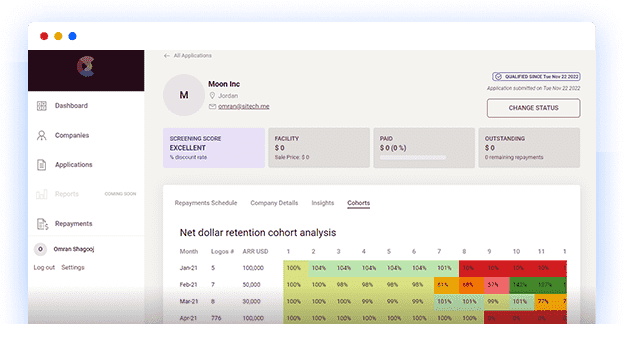Click the Dashboard grid icon
The image size is (624, 361).
coord(42,106)
